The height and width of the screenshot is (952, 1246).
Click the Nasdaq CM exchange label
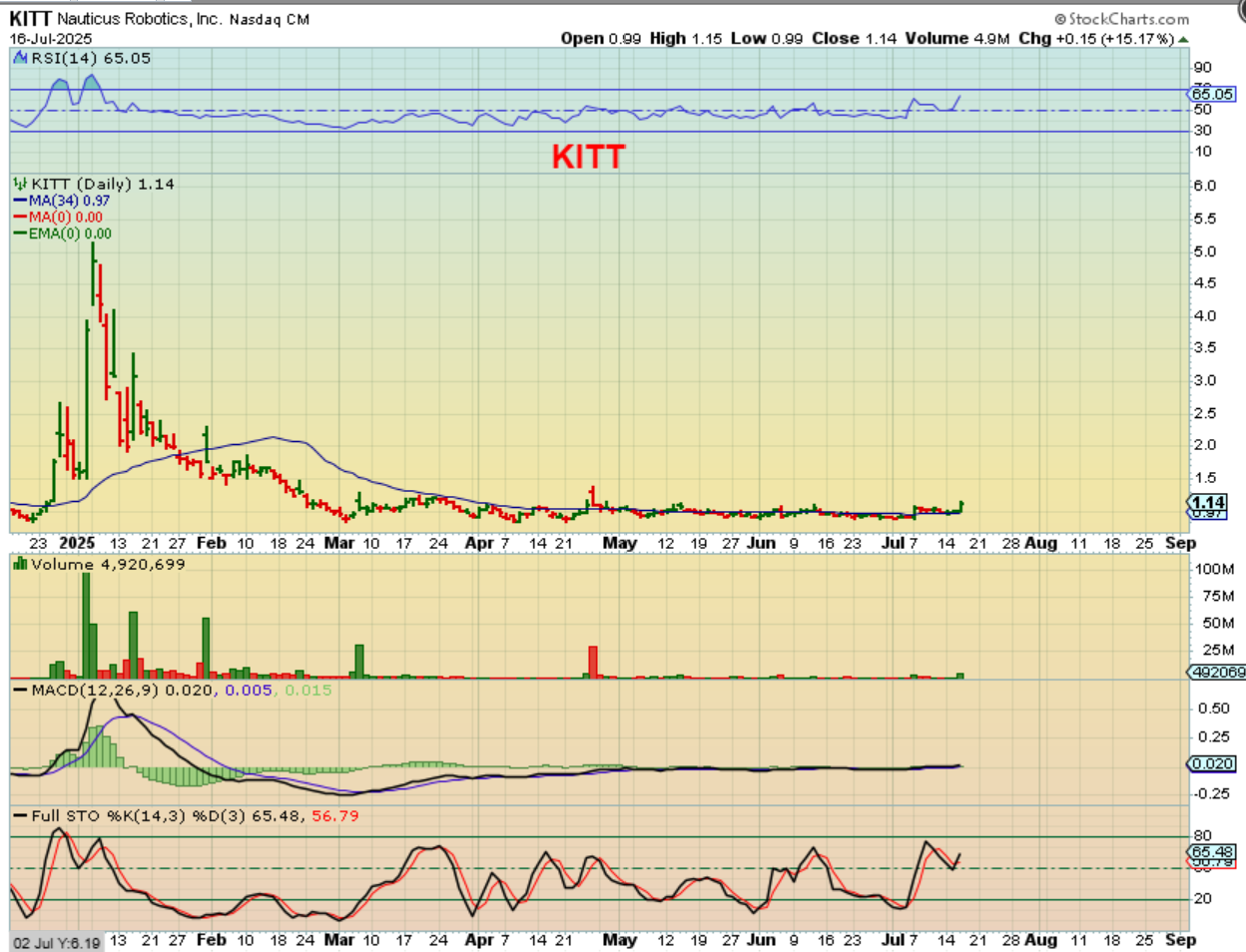pyautogui.click(x=270, y=19)
